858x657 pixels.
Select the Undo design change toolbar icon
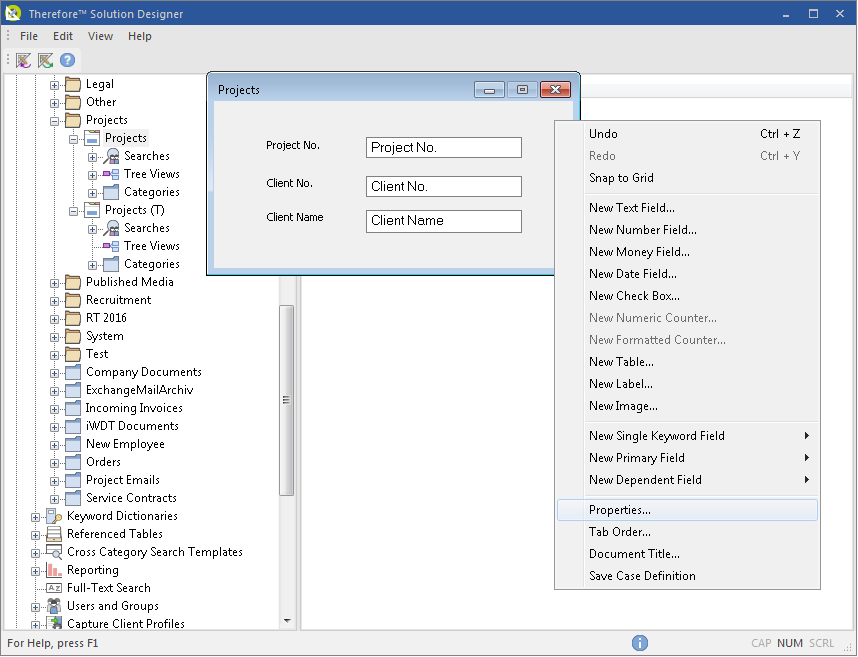tap(23, 60)
